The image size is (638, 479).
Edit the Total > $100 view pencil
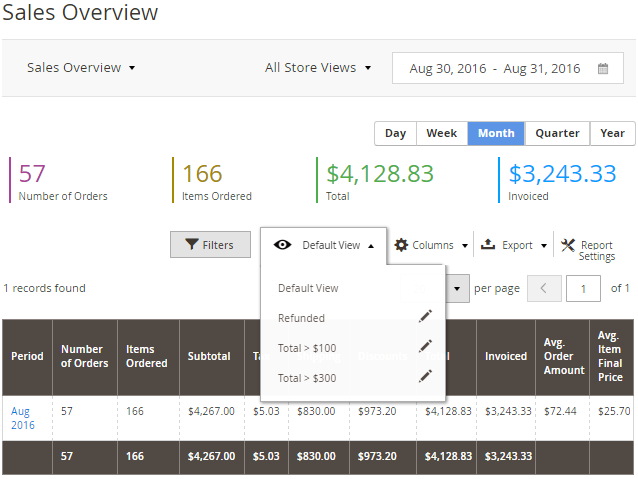[425, 346]
